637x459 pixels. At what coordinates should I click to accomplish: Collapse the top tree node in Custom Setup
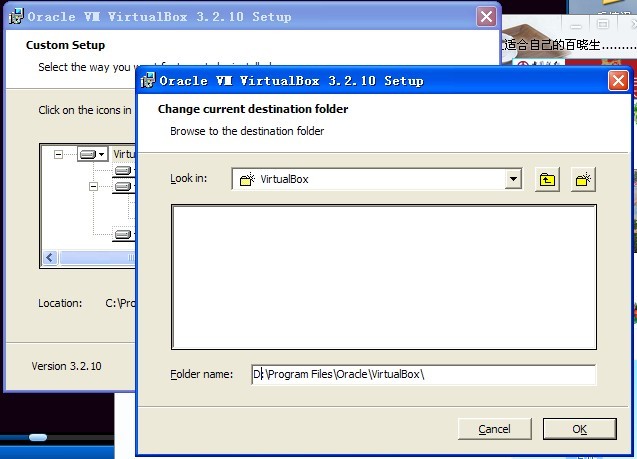(x=58, y=154)
